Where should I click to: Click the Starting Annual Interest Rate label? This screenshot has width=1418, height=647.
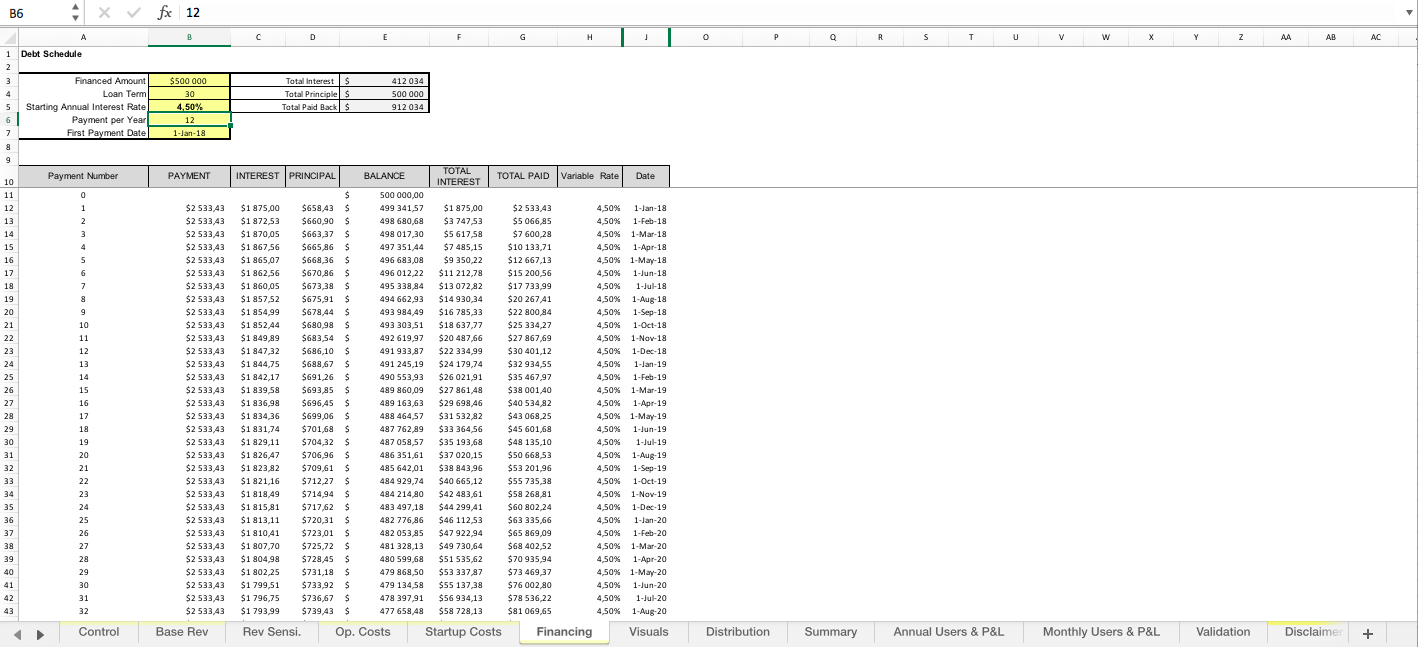86,107
